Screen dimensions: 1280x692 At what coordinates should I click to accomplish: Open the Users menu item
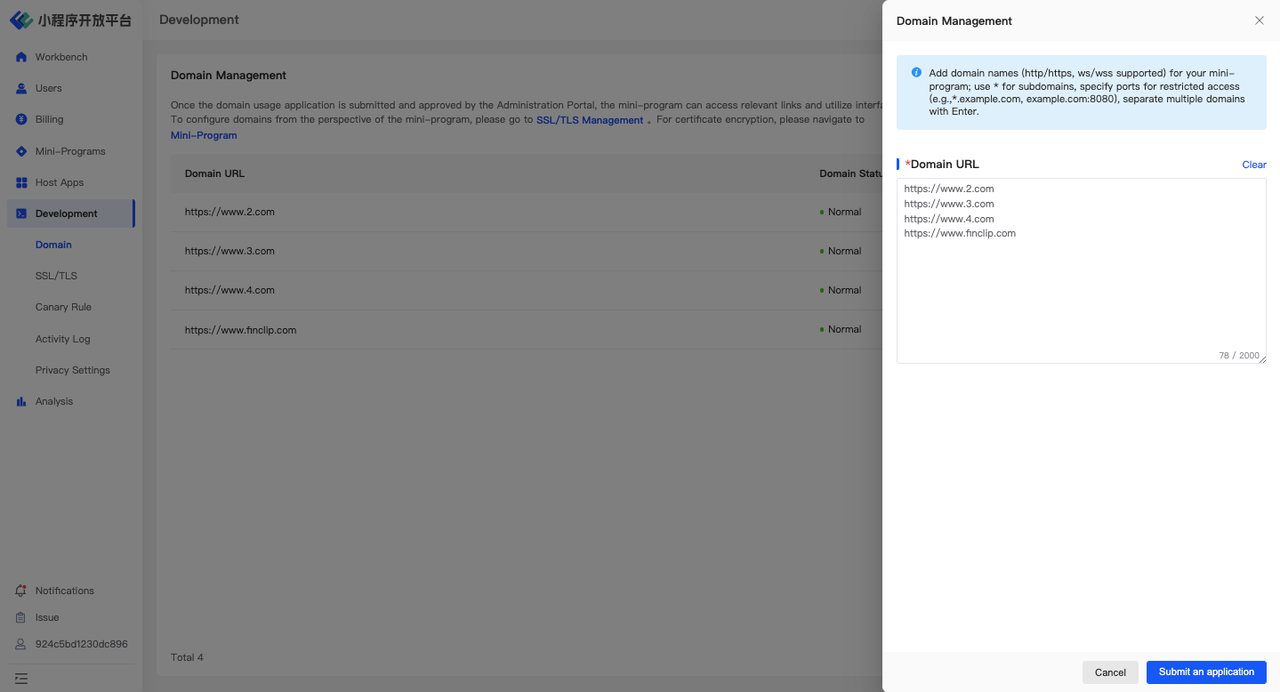coord(70,88)
